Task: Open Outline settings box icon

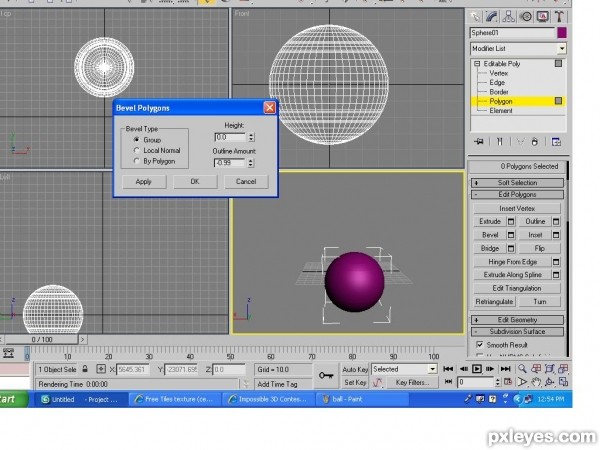Action: pos(556,222)
